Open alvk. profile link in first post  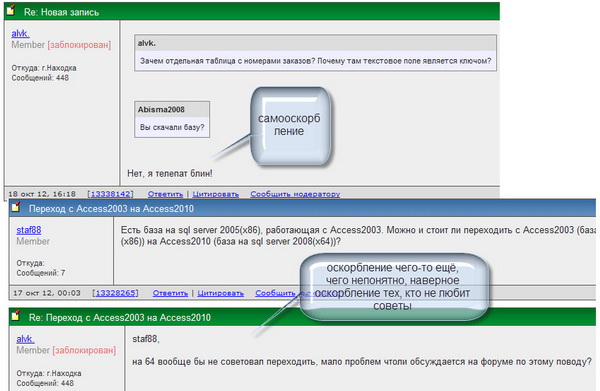point(20,34)
